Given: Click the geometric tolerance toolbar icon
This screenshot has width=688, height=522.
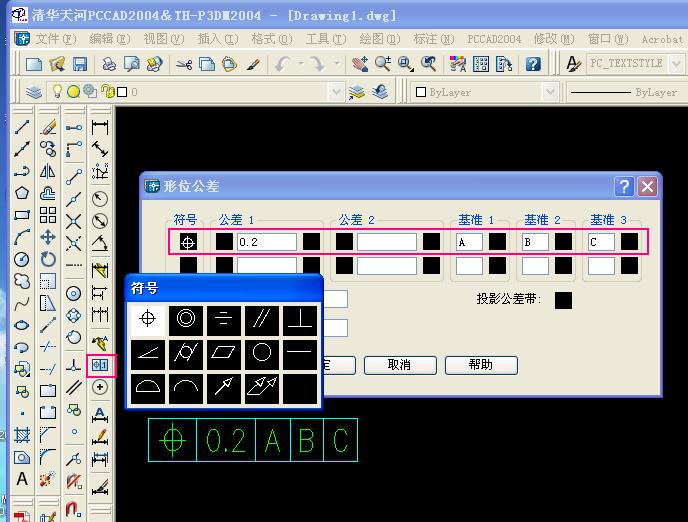Looking at the screenshot, I should pyautogui.click(x=100, y=365).
